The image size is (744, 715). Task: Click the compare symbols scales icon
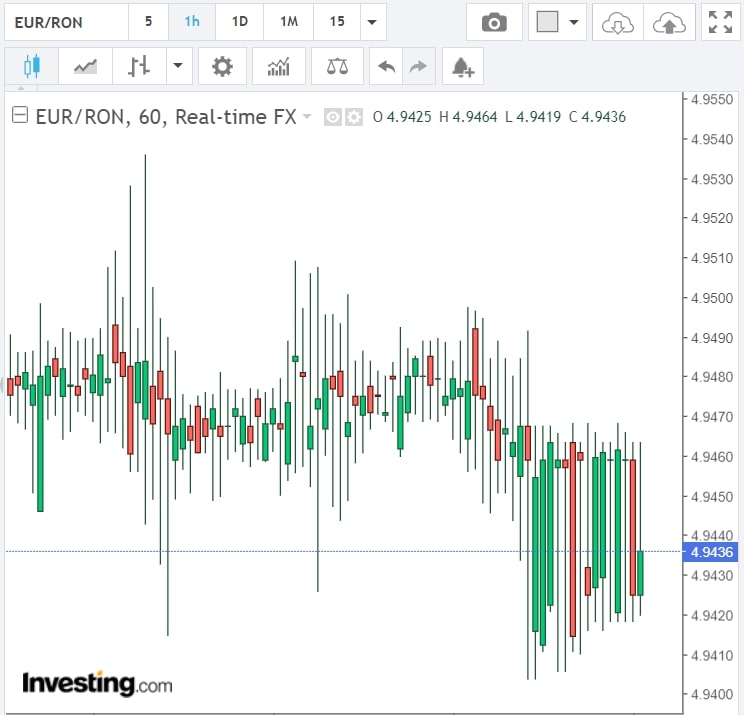338,67
